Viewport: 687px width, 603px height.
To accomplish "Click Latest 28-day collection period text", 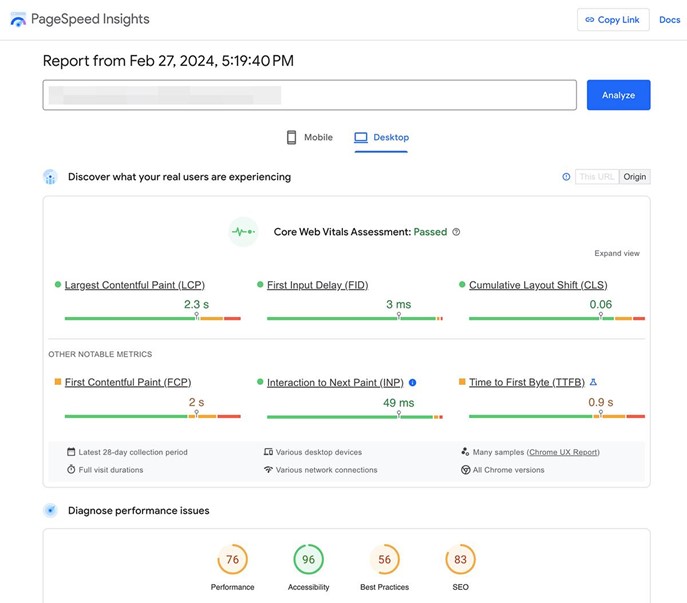I will (133, 452).
